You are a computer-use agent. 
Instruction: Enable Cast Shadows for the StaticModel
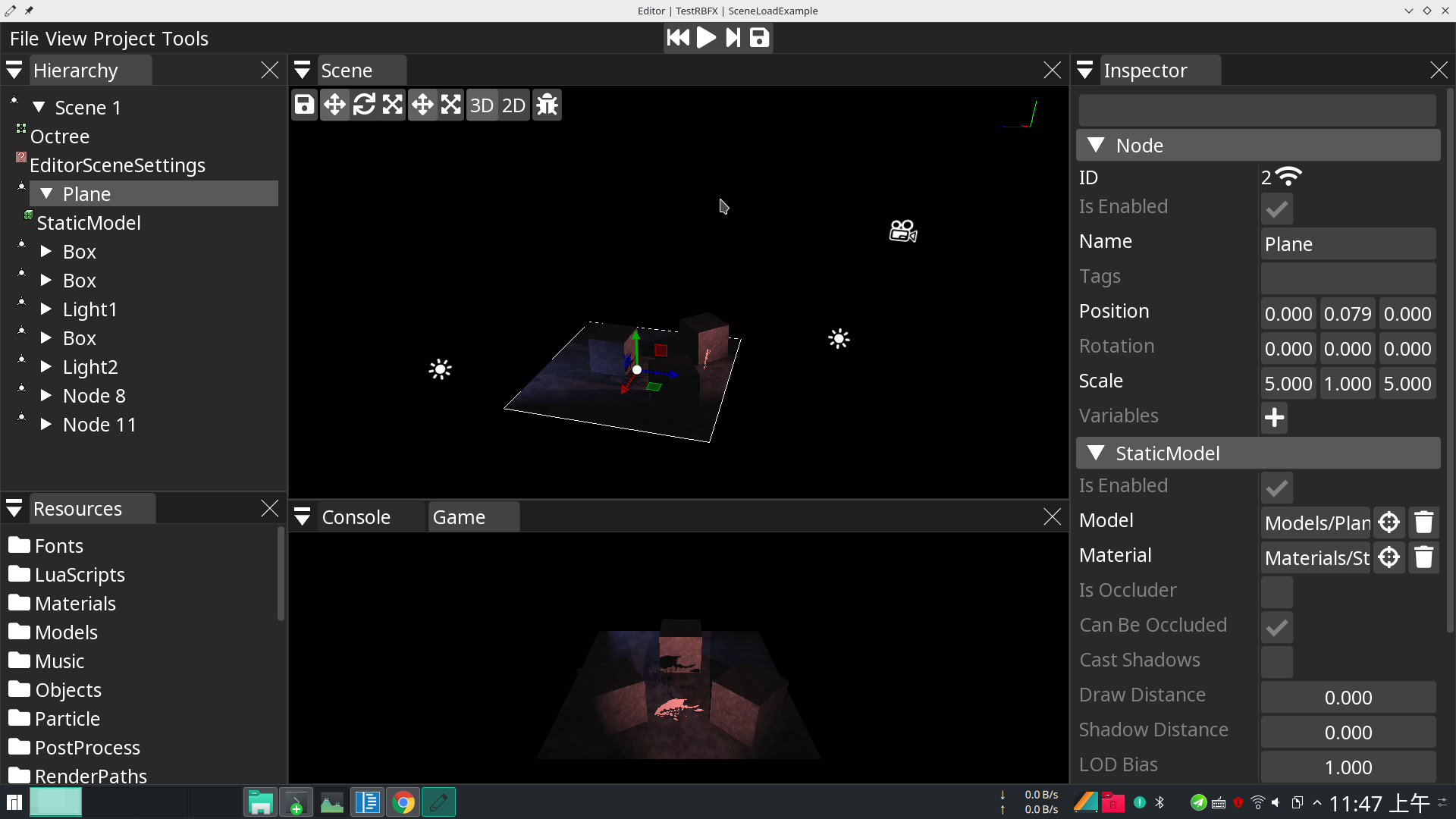coord(1277,662)
